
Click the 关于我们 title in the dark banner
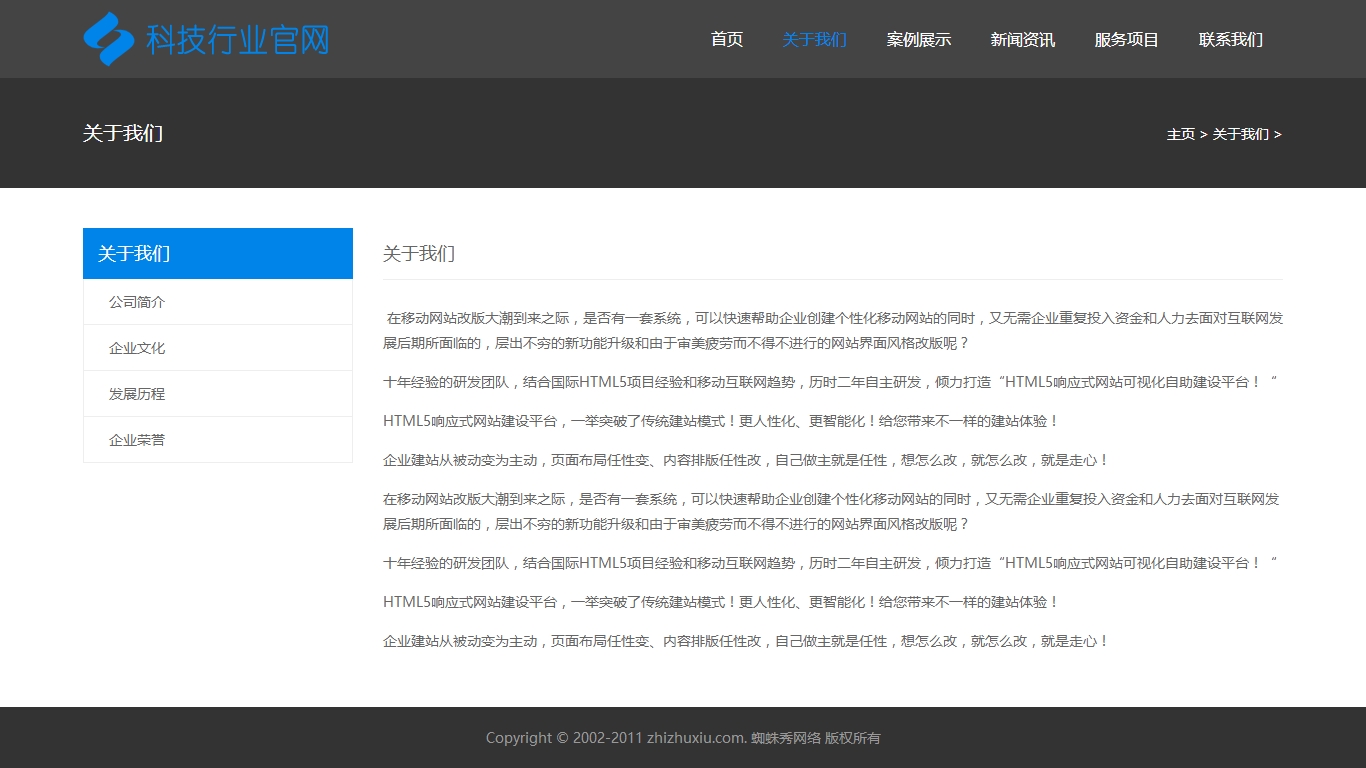(122, 133)
